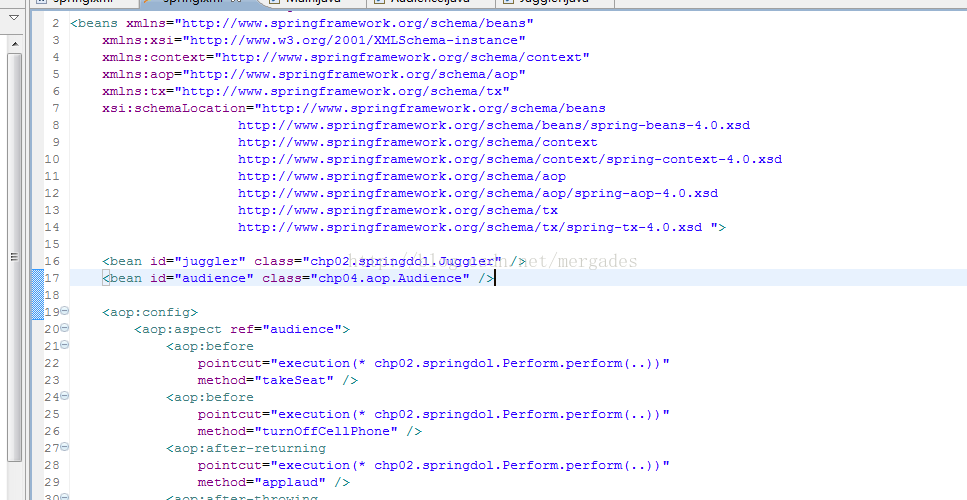Screen dimensions: 967x500
Task: Click the aop:after-returning tag text
Action: click(246, 448)
